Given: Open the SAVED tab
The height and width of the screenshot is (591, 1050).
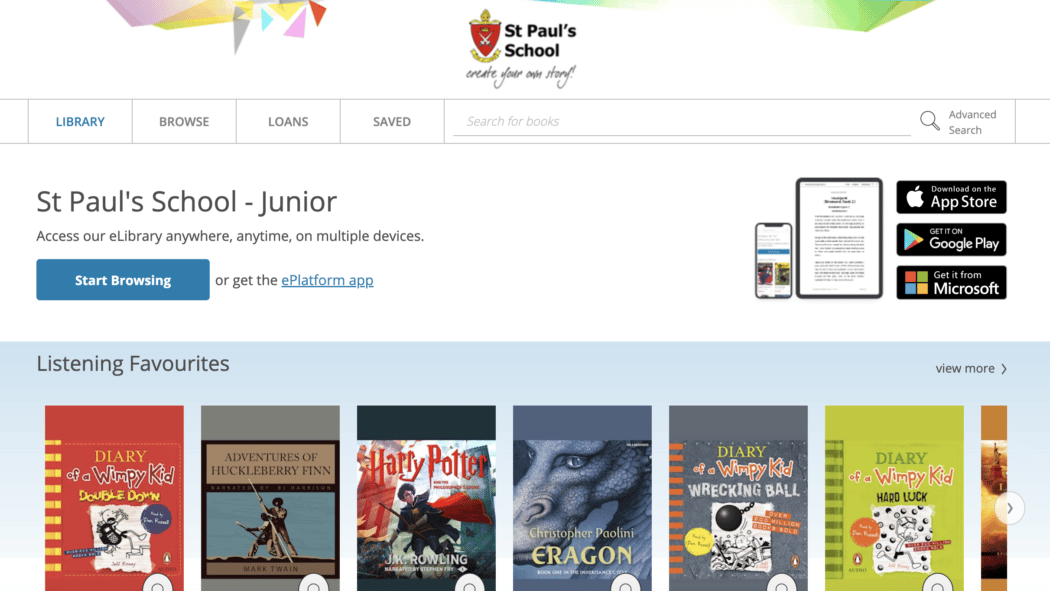Looking at the screenshot, I should pos(392,122).
